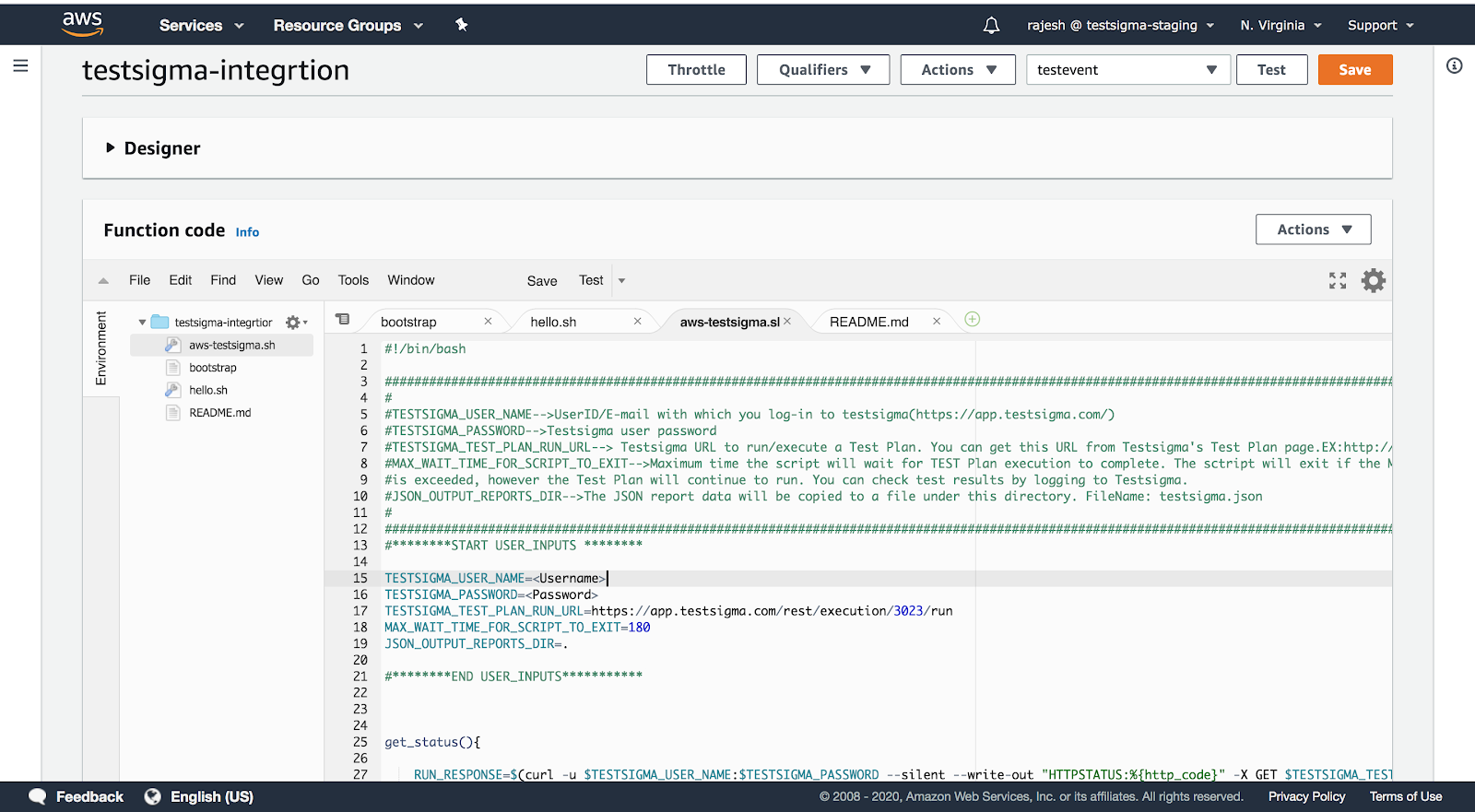Open the Find menu
Viewport: 1475px width, 812px height.
point(223,280)
